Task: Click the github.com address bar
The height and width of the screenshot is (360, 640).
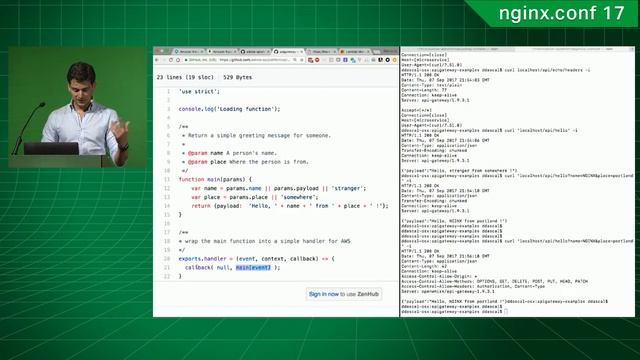Action: (245, 60)
